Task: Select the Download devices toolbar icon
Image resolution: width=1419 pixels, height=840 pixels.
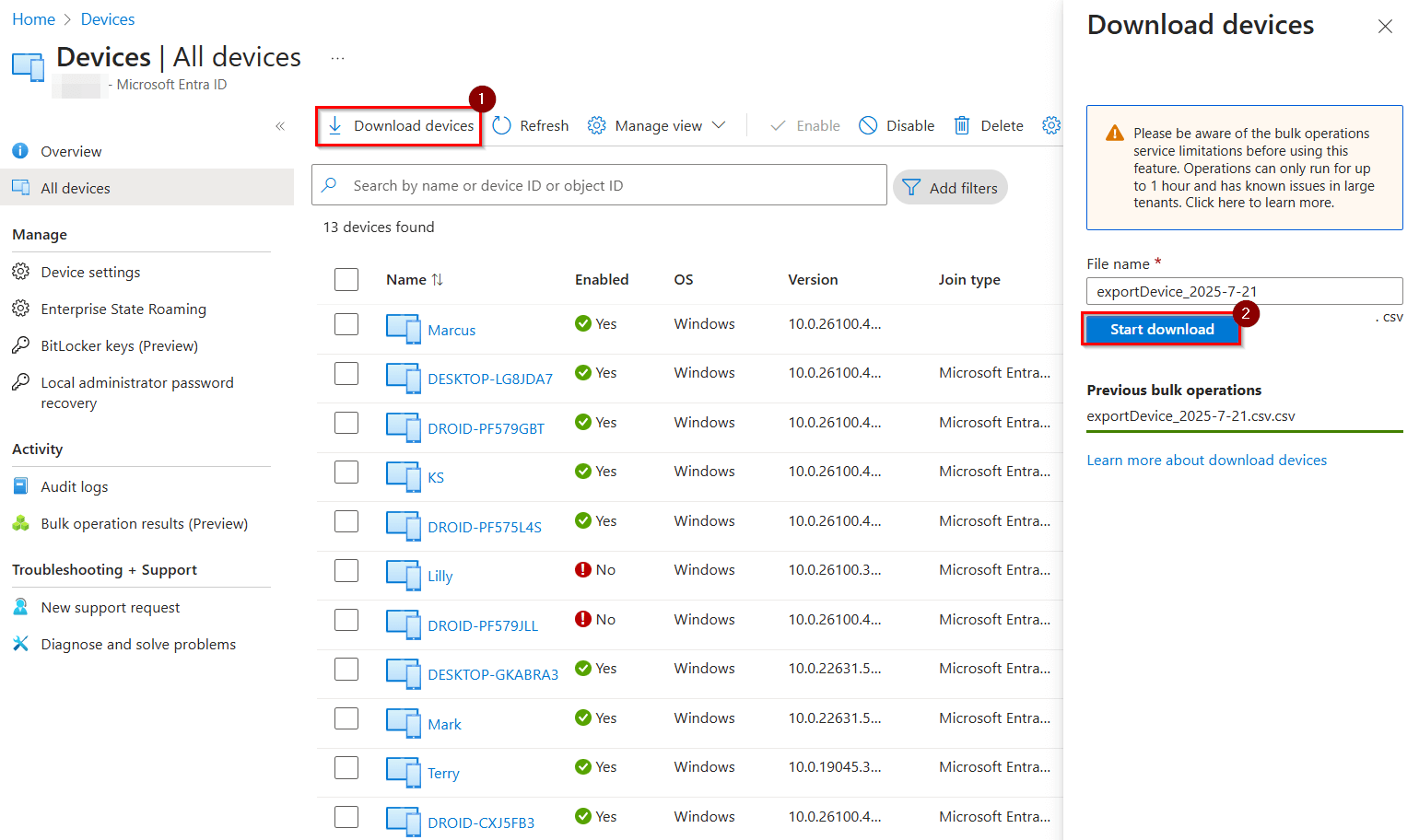Action: tap(337, 125)
